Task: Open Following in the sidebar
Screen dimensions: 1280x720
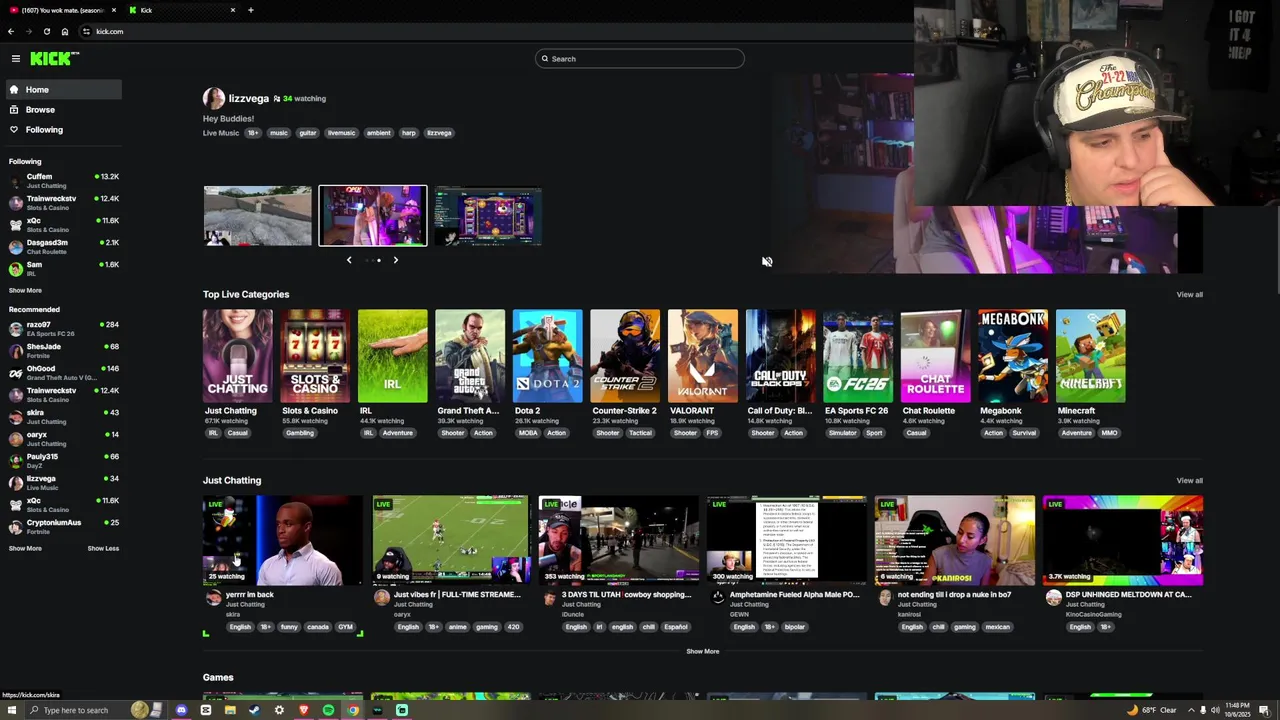Action: (x=63, y=130)
